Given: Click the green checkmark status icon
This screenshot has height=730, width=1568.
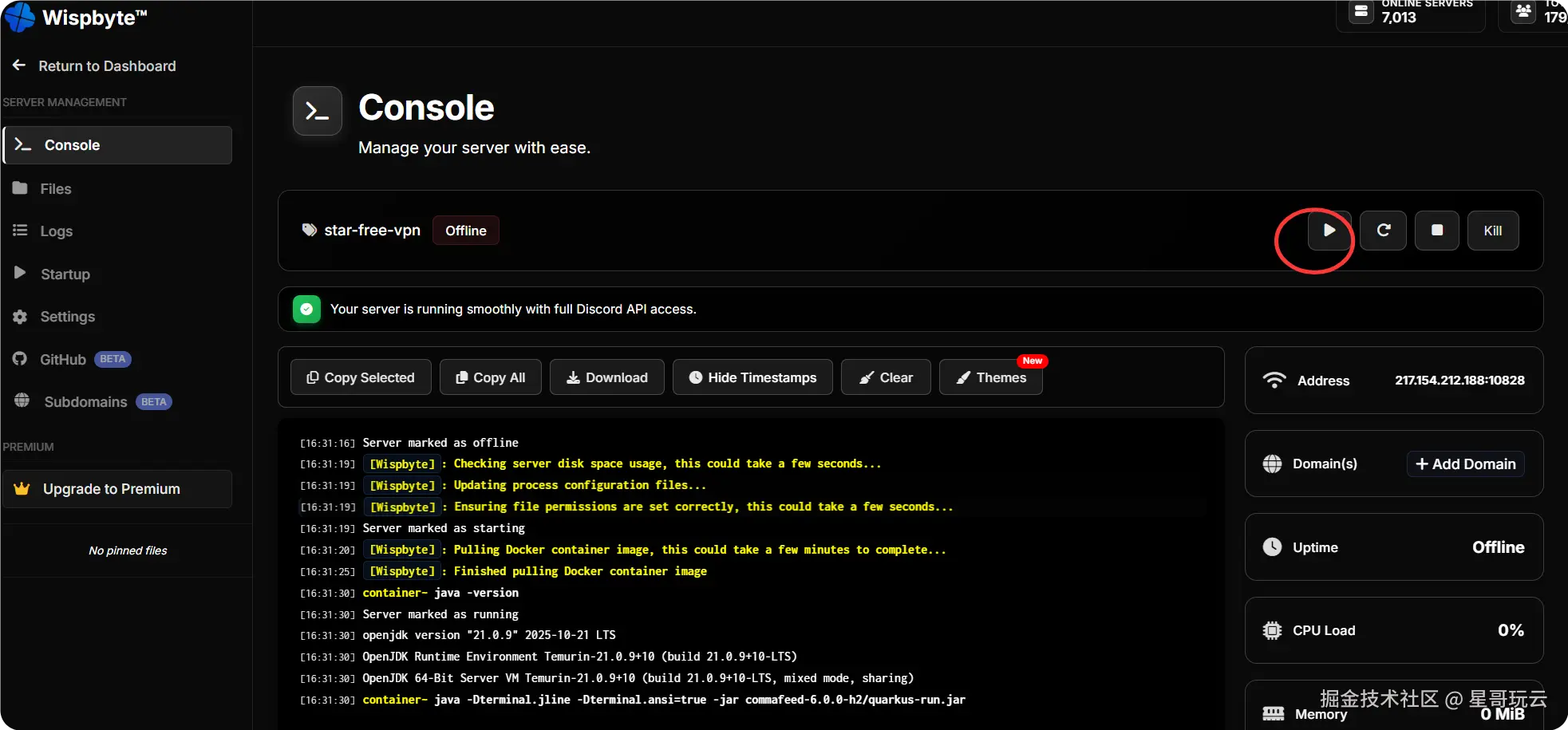Looking at the screenshot, I should pyautogui.click(x=306, y=310).
